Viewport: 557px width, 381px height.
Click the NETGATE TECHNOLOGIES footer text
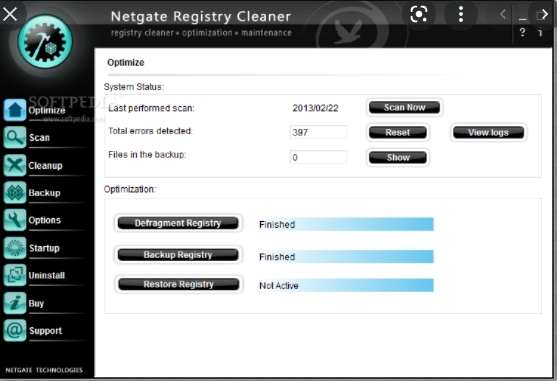[x=44, y=370]
